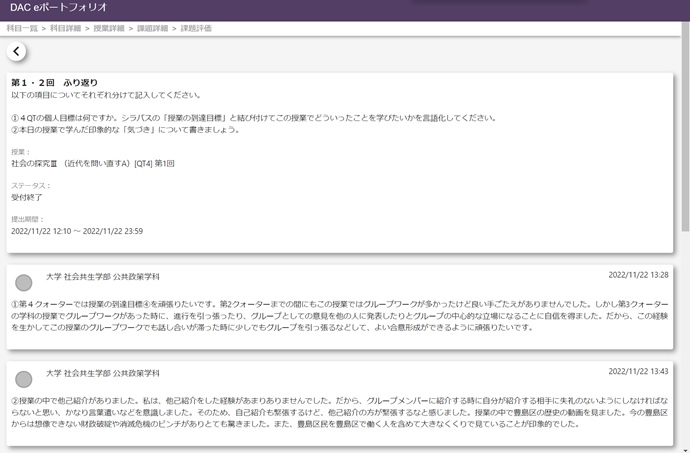Click the 第1・2回 ふり返り heading

tap(54, 83)
